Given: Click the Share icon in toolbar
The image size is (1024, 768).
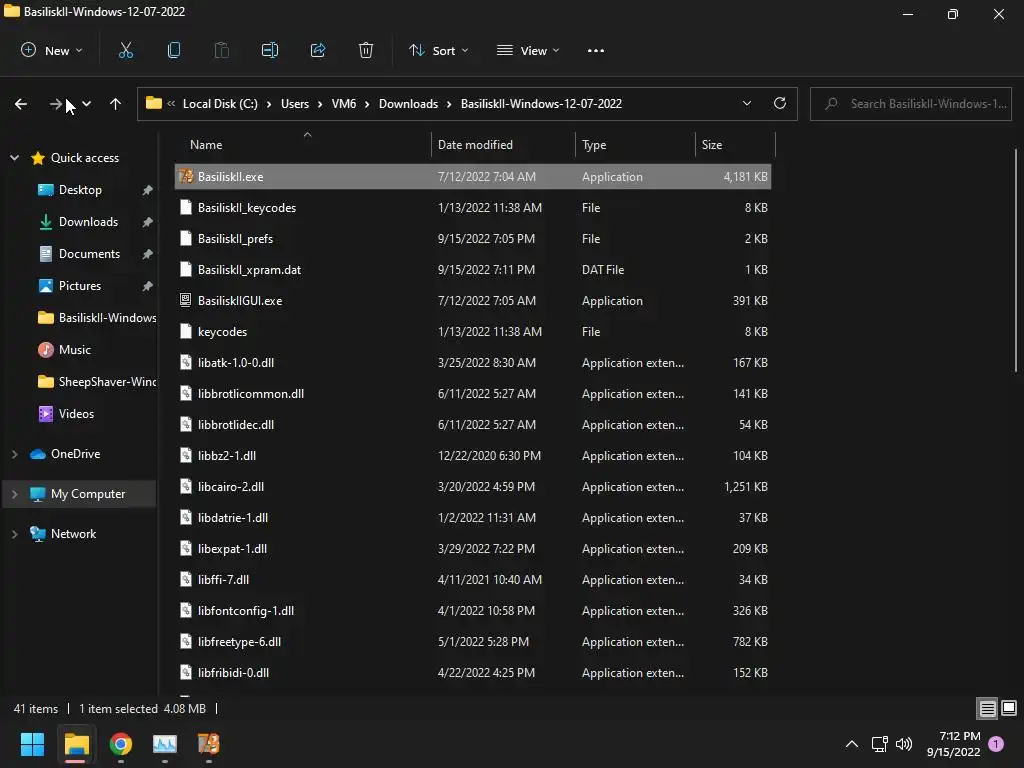Looking at the screenshot, I should coord(318,50).
